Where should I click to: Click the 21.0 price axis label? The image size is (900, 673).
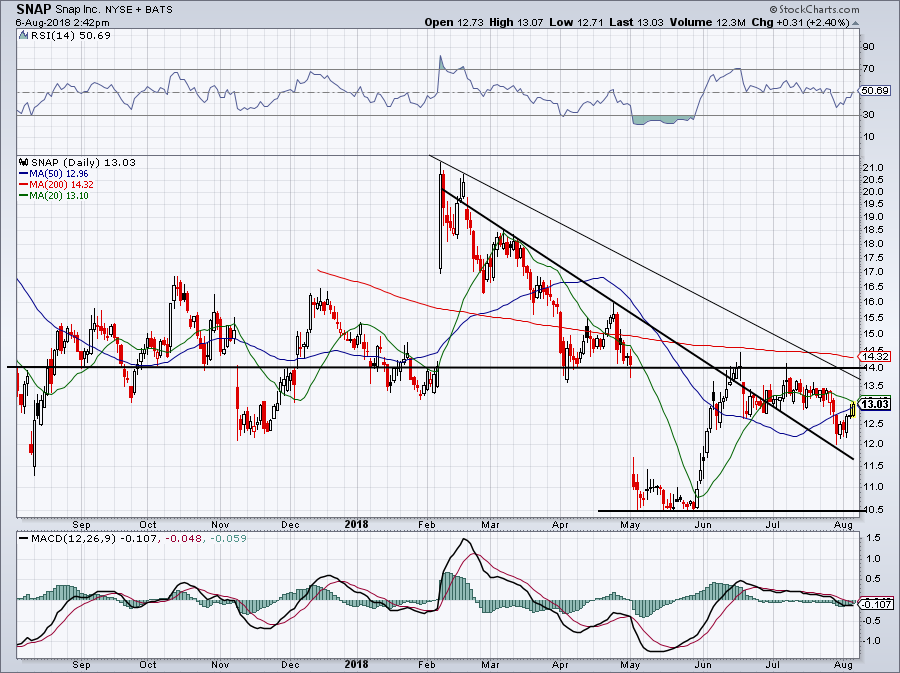[x=872, y=168]
